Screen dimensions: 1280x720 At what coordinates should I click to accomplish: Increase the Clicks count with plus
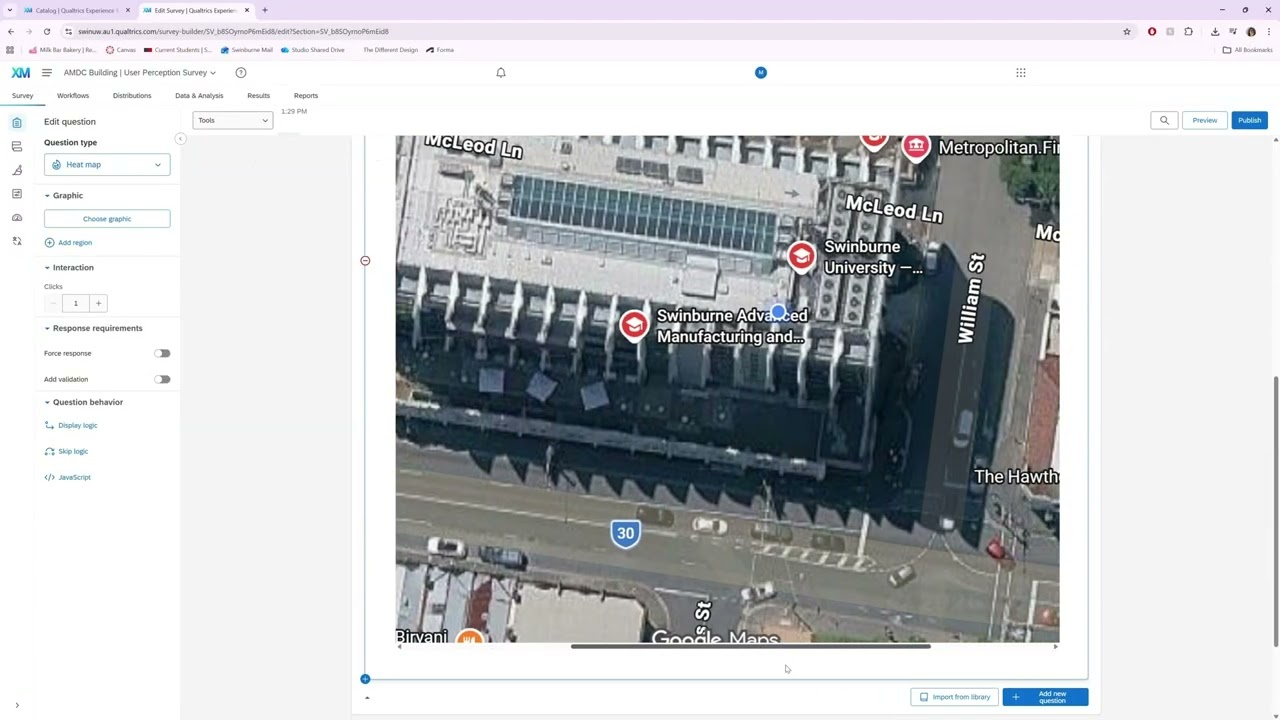click(98, 303)
